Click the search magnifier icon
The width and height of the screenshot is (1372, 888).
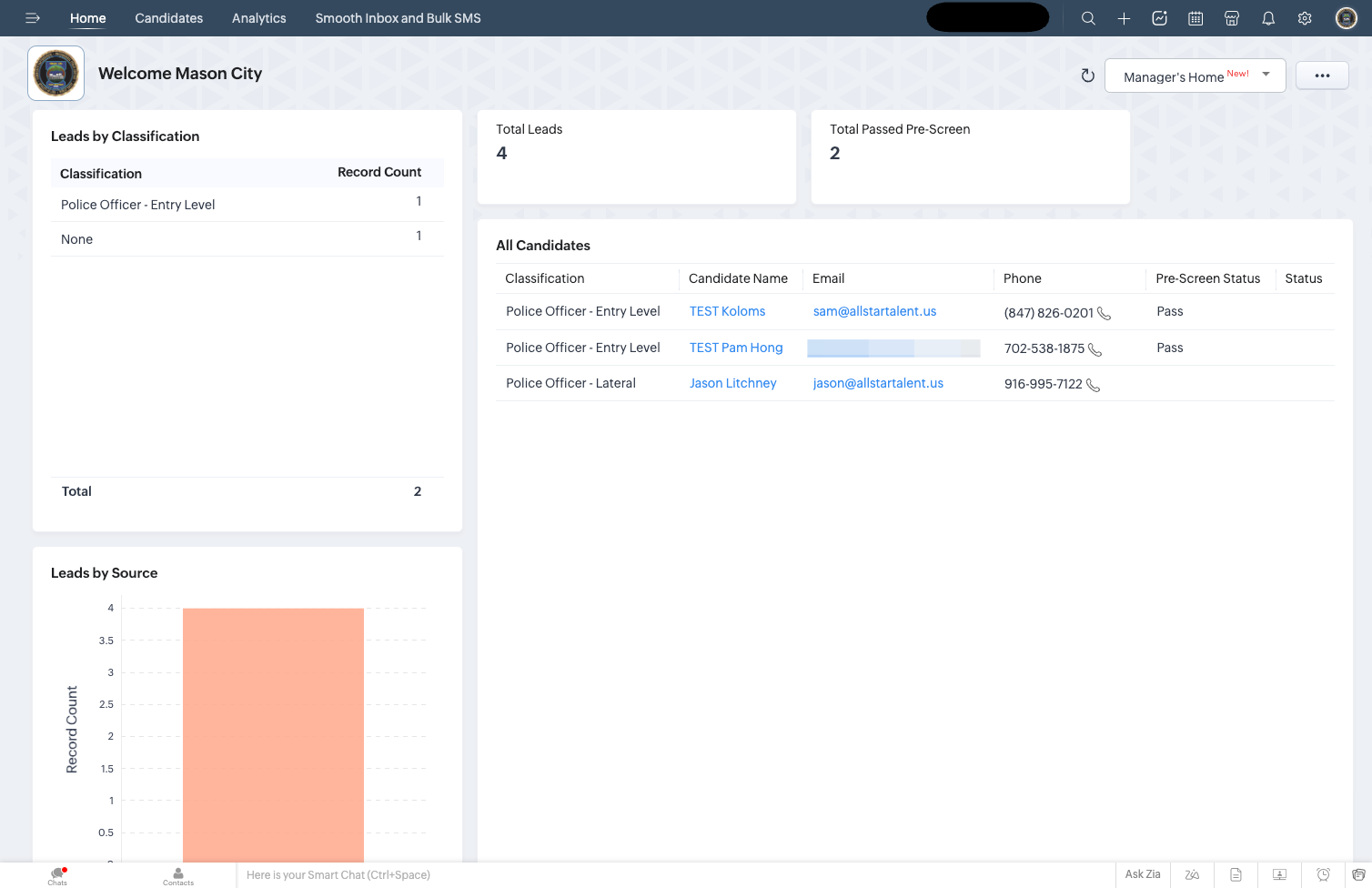(1088, 18)
